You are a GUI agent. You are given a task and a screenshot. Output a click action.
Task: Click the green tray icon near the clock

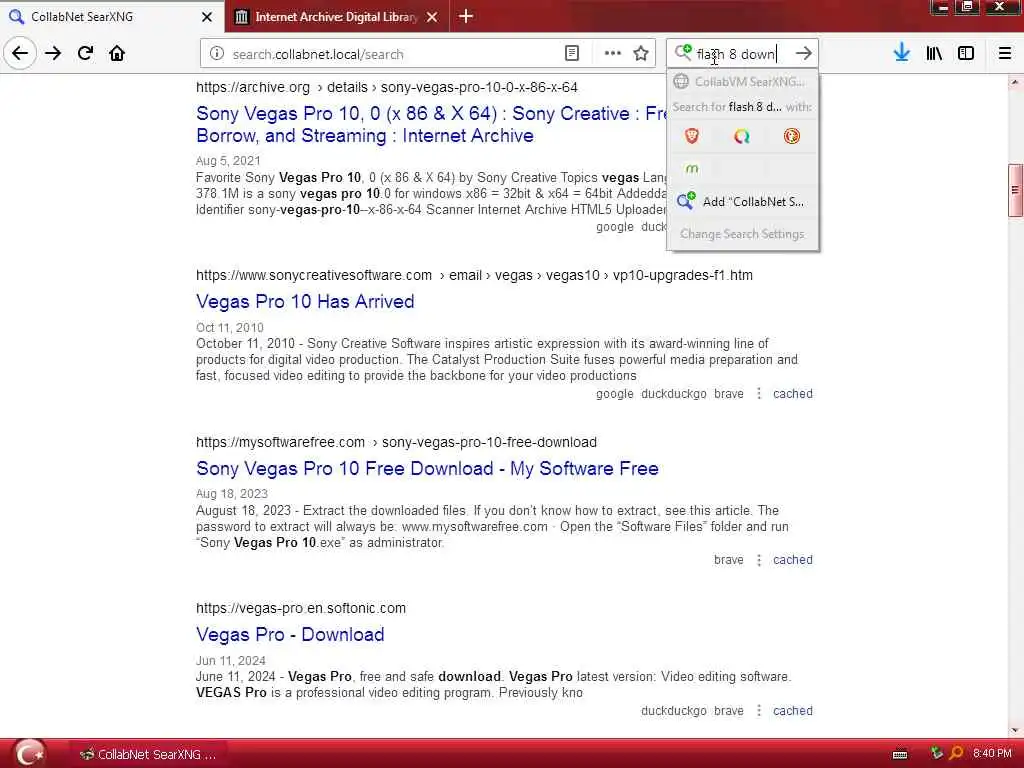936,753
